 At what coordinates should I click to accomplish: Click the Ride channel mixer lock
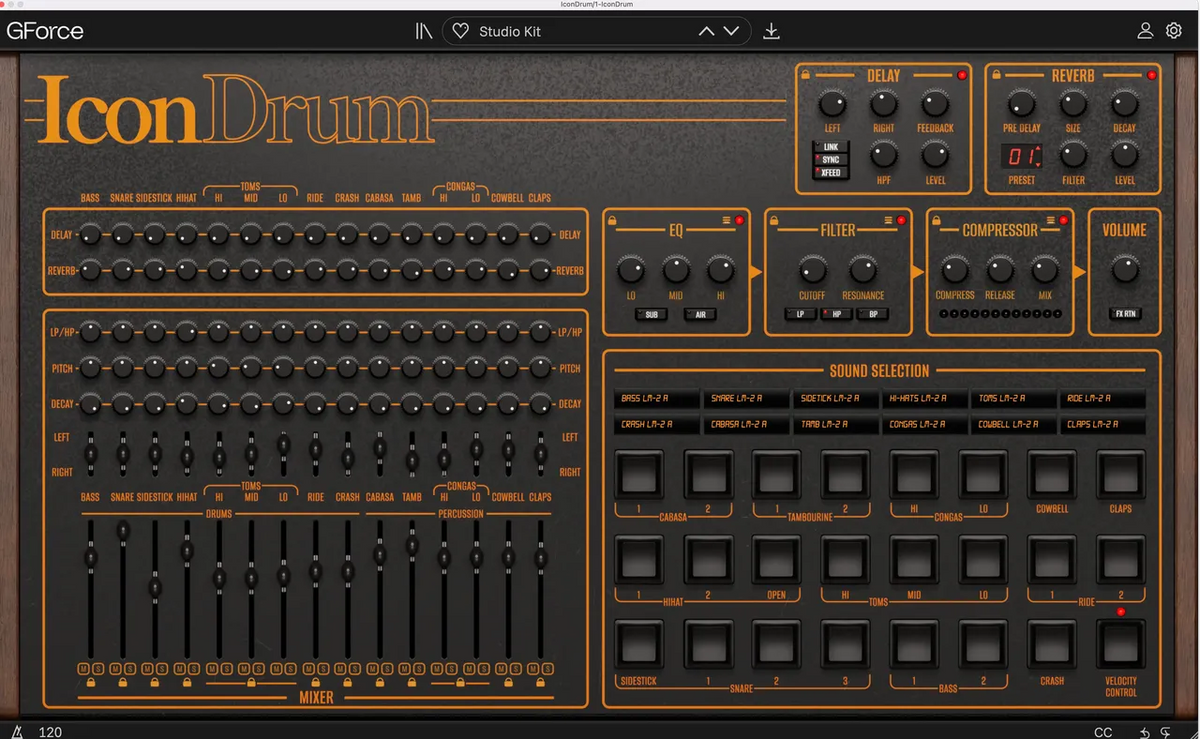(x=316, y=683)
